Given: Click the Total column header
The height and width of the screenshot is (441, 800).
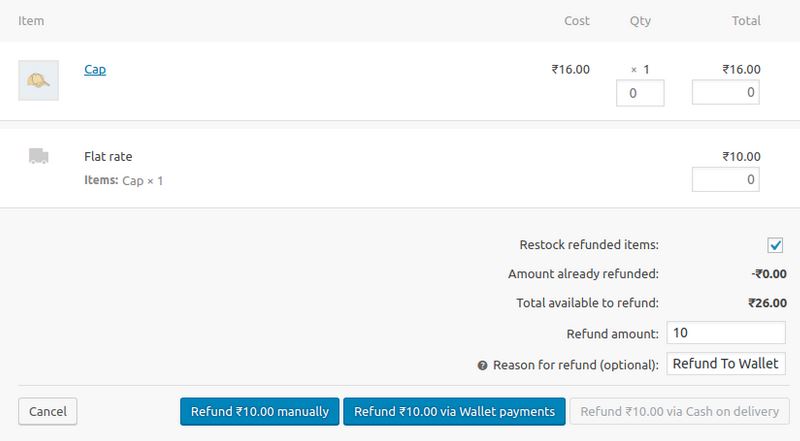Looking at the screenshot, I should click(746, 21).
